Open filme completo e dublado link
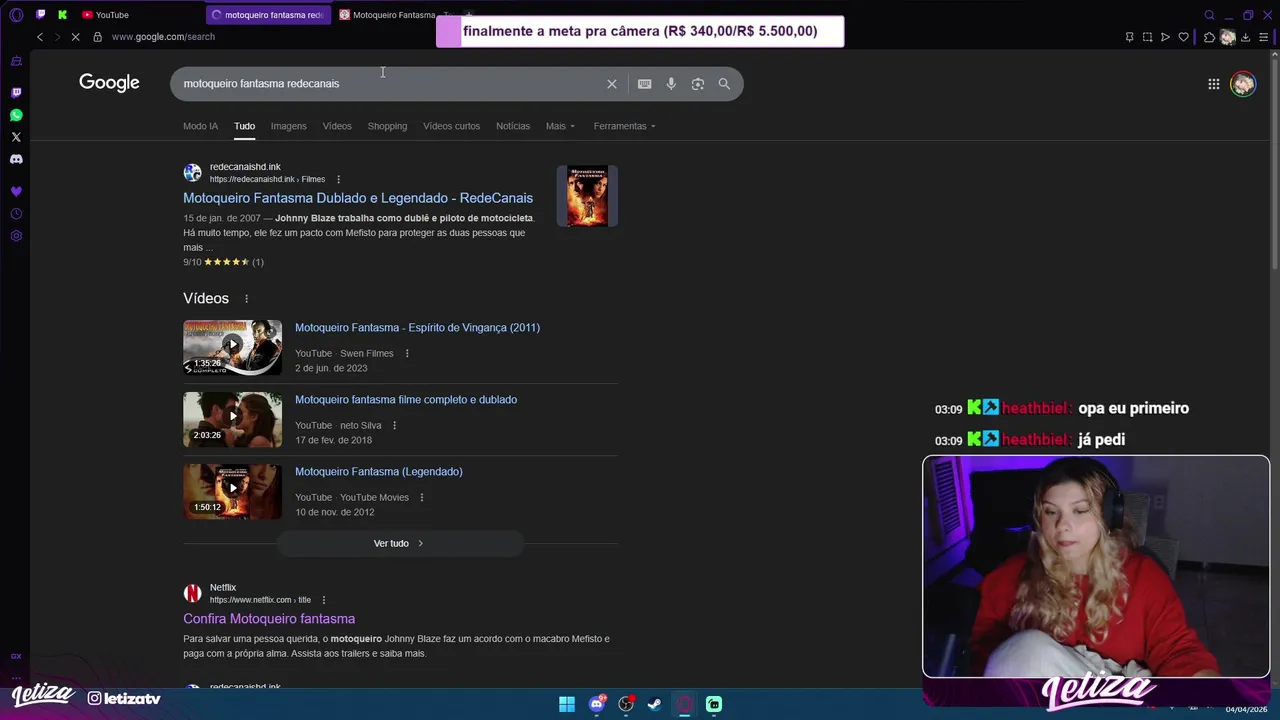This screenshot has width=1280, height=720. (x=406, y=400)
